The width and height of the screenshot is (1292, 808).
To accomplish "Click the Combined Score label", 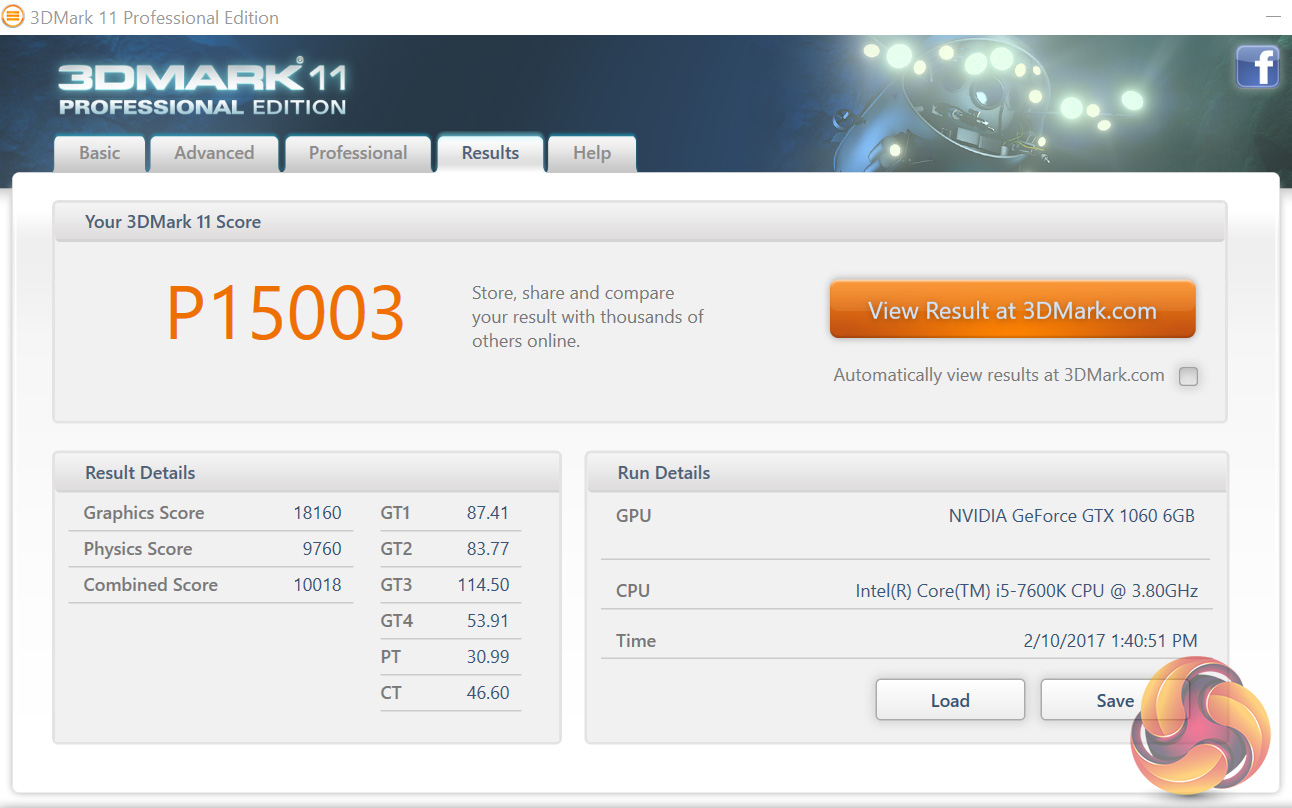I will coord(150,585).
